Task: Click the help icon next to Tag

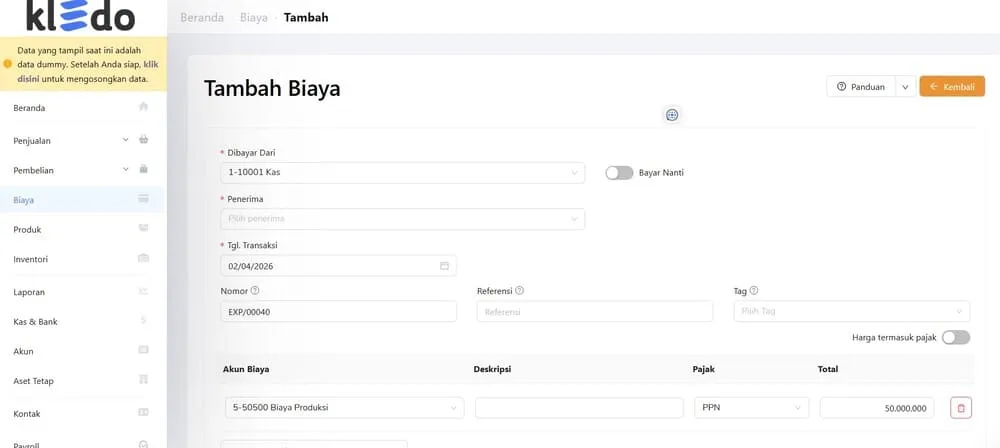Action: point(754,290)
